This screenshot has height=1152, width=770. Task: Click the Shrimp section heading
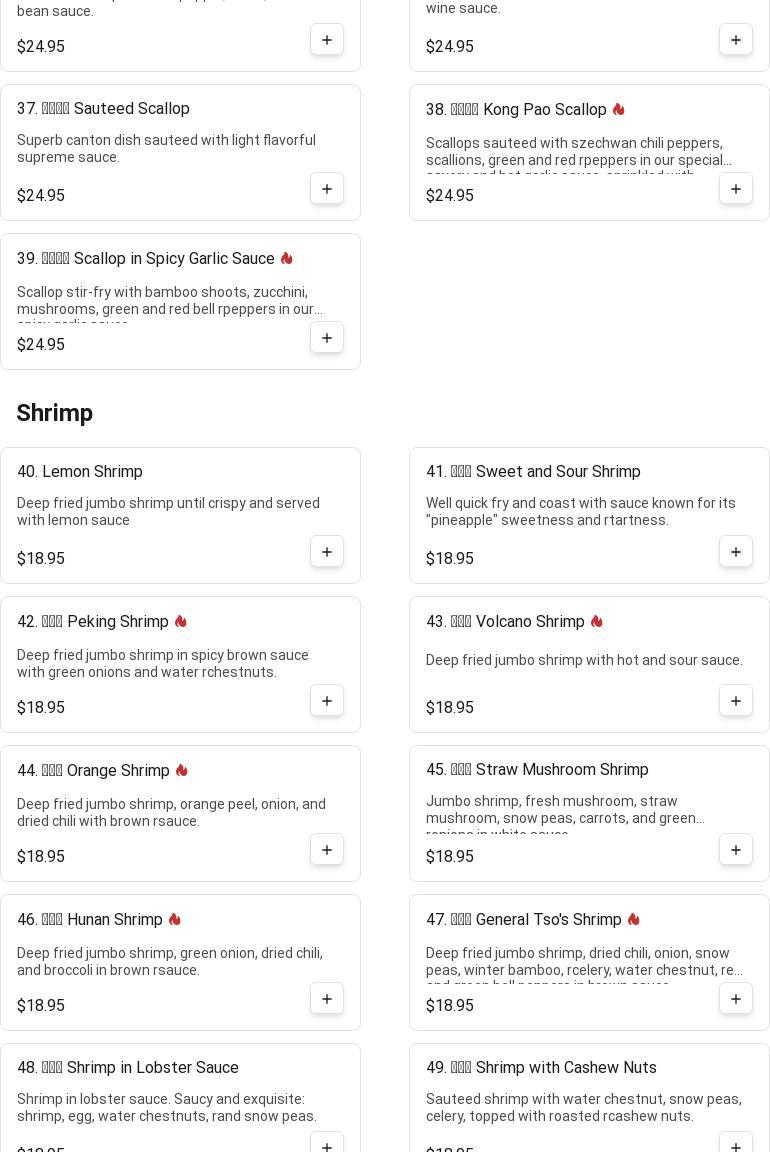click(x=55, y=413)
